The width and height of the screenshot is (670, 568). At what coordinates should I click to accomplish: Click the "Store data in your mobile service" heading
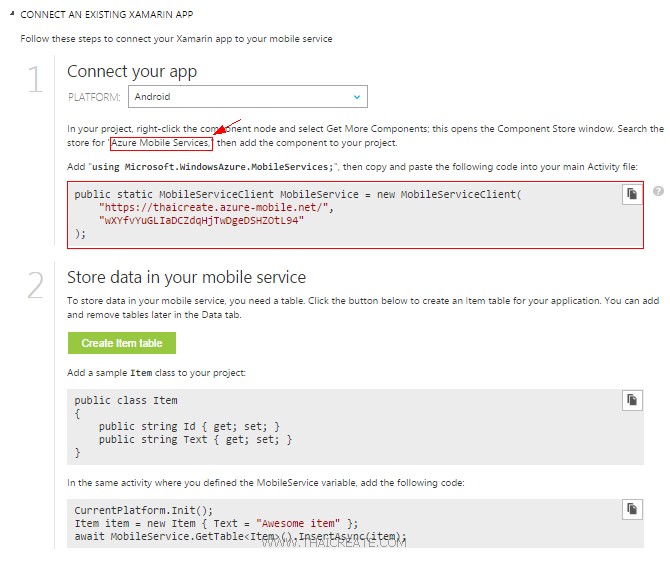[186, 277]
